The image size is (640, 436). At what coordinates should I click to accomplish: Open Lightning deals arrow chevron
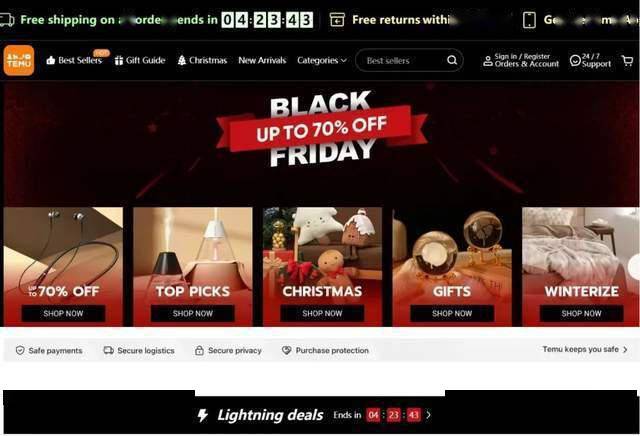(x=428, y=415)
